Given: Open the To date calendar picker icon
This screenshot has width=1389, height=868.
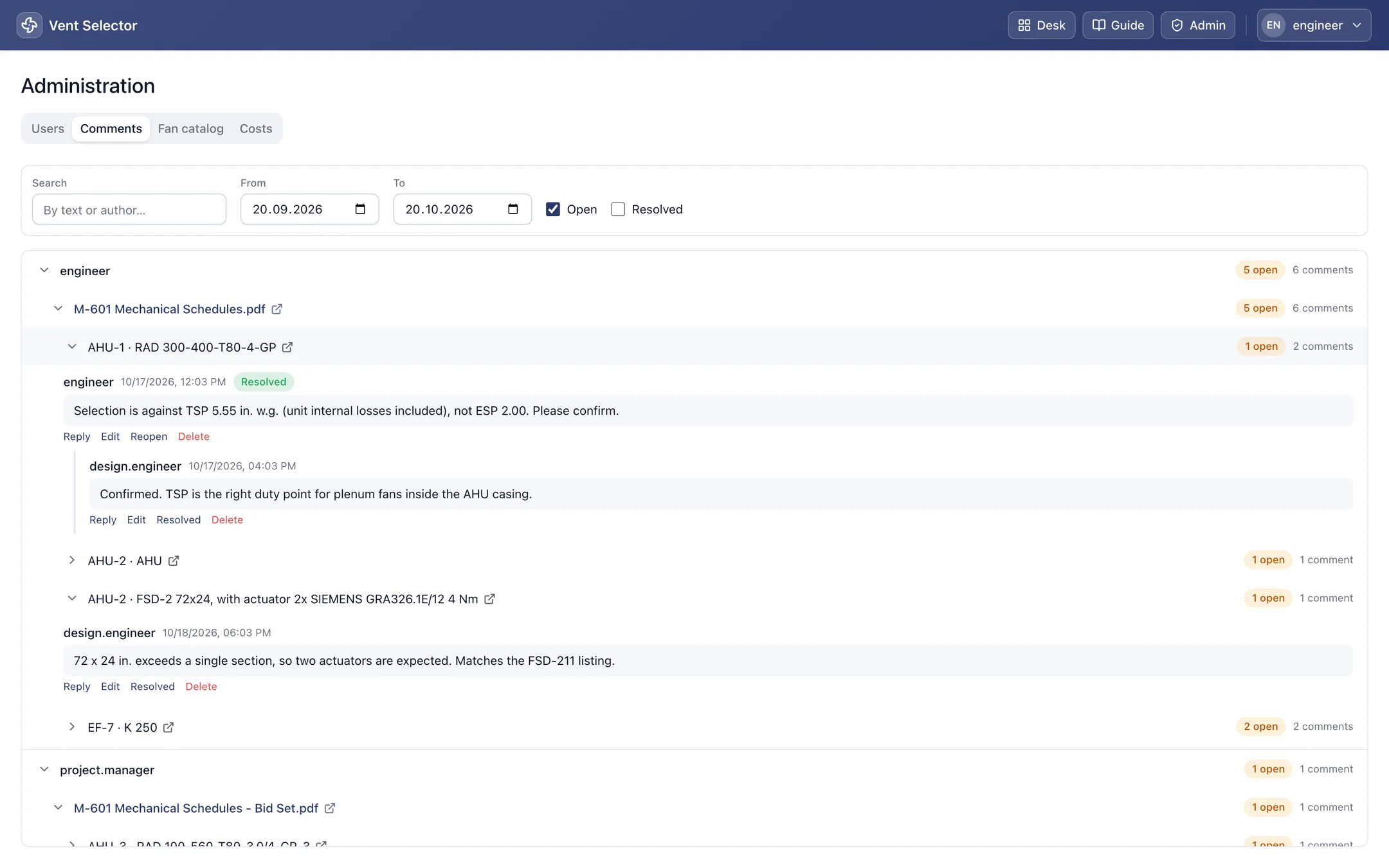Looking at the screenshot, I should pos(513,209).
